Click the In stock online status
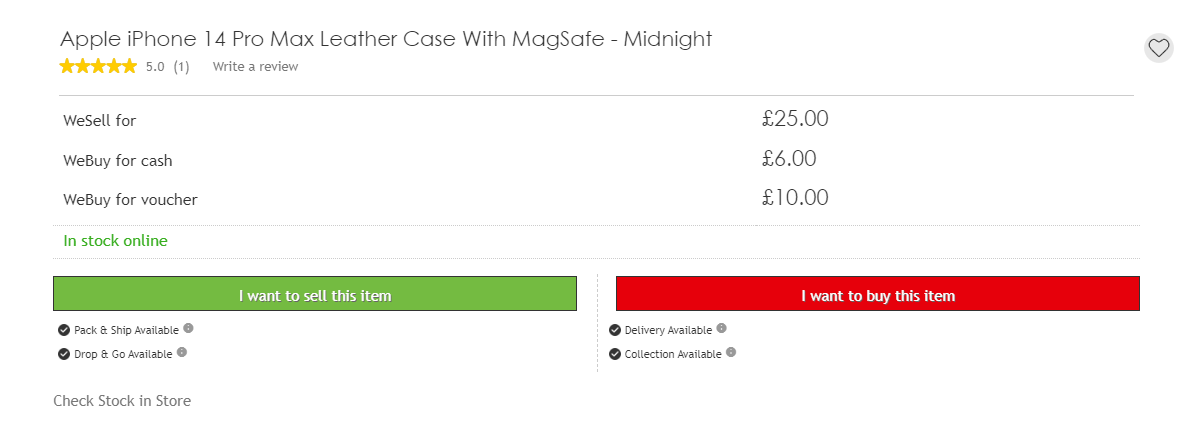The height and width of the screenshot is (421, 1195). point(115,241)
